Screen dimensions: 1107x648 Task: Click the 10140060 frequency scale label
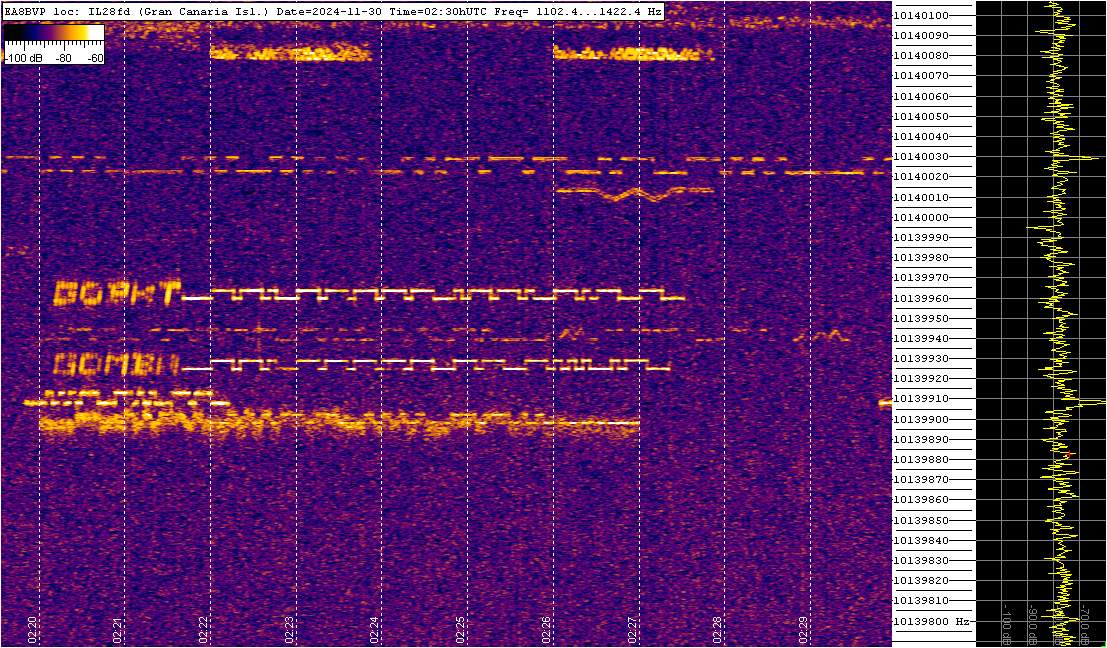click(921, 96)
